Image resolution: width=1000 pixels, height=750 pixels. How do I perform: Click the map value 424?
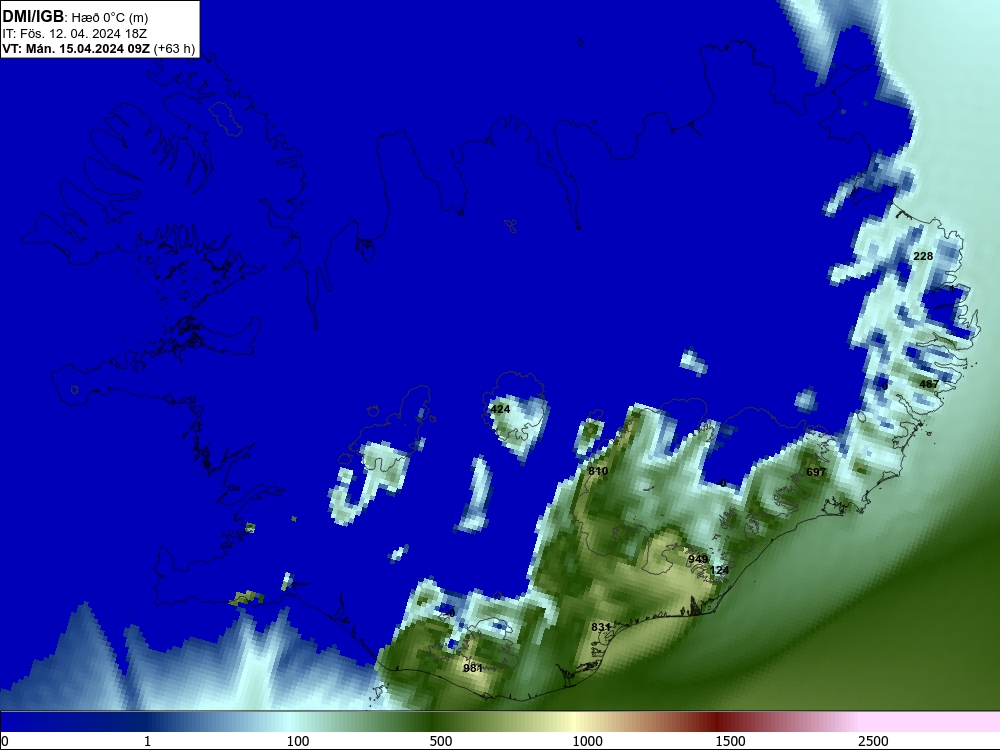500,409
